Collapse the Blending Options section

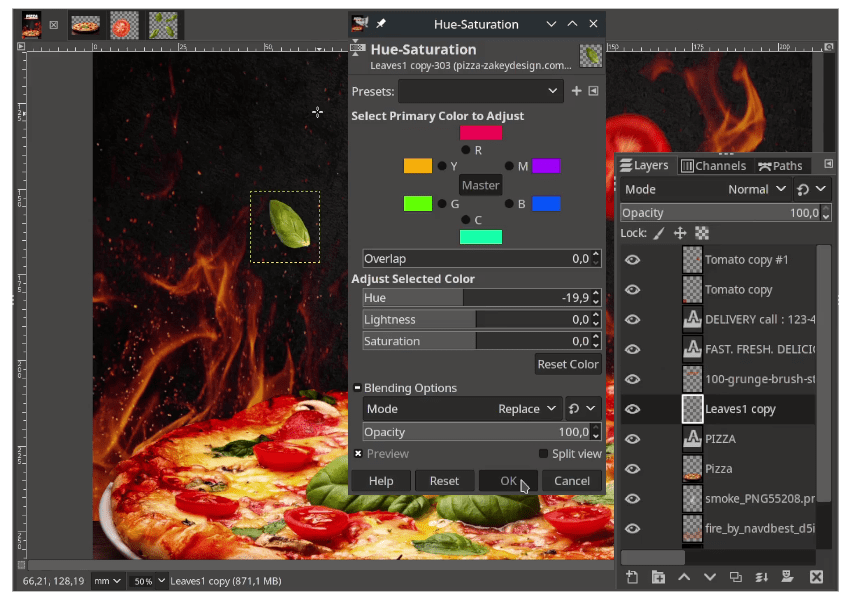click(x=357, y=388)
